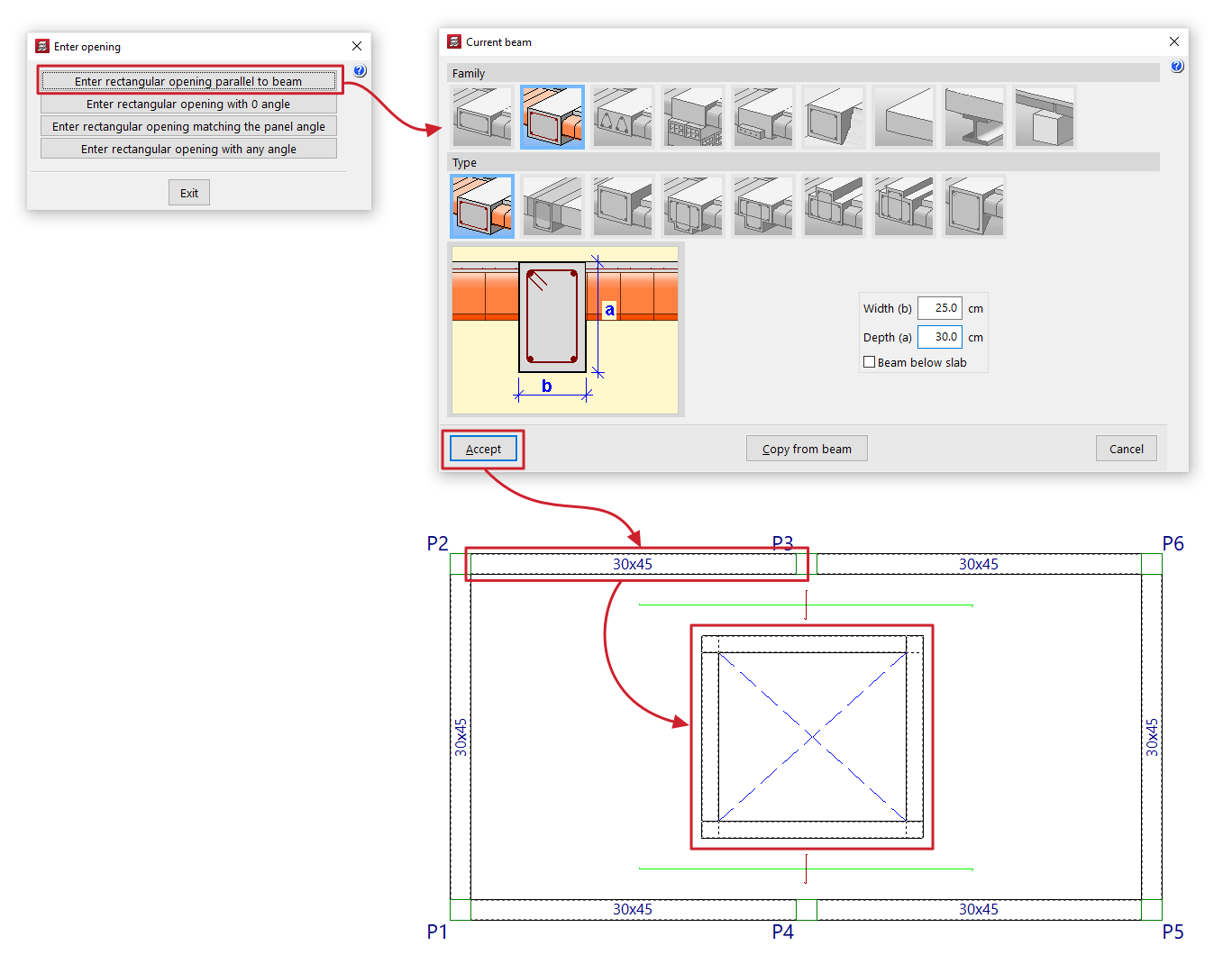Click column label P4
The width and height of the screenshot is (1232, 964).
click(x=783, y=932)
